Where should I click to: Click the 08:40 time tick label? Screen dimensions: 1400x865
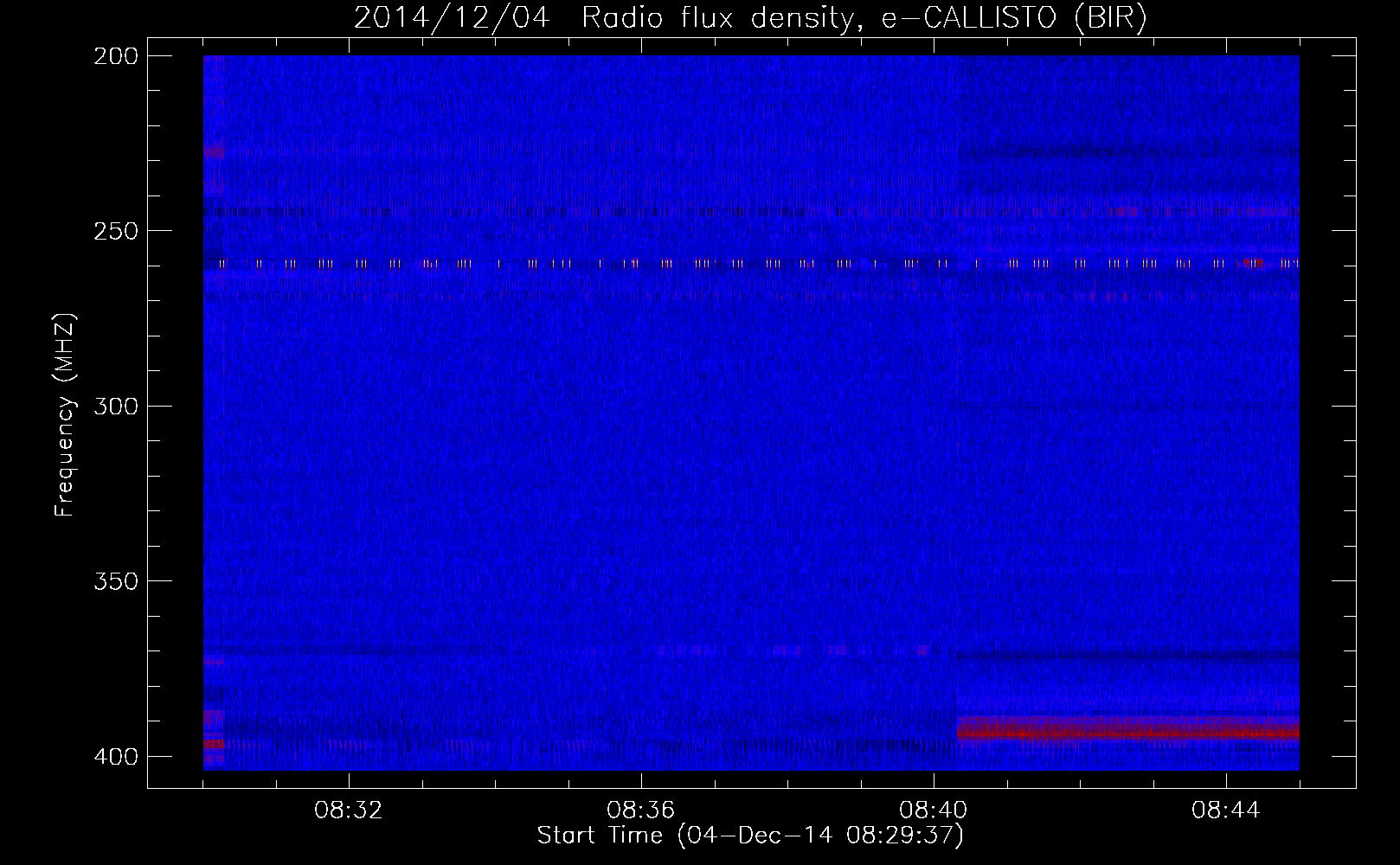click(934, 811)
